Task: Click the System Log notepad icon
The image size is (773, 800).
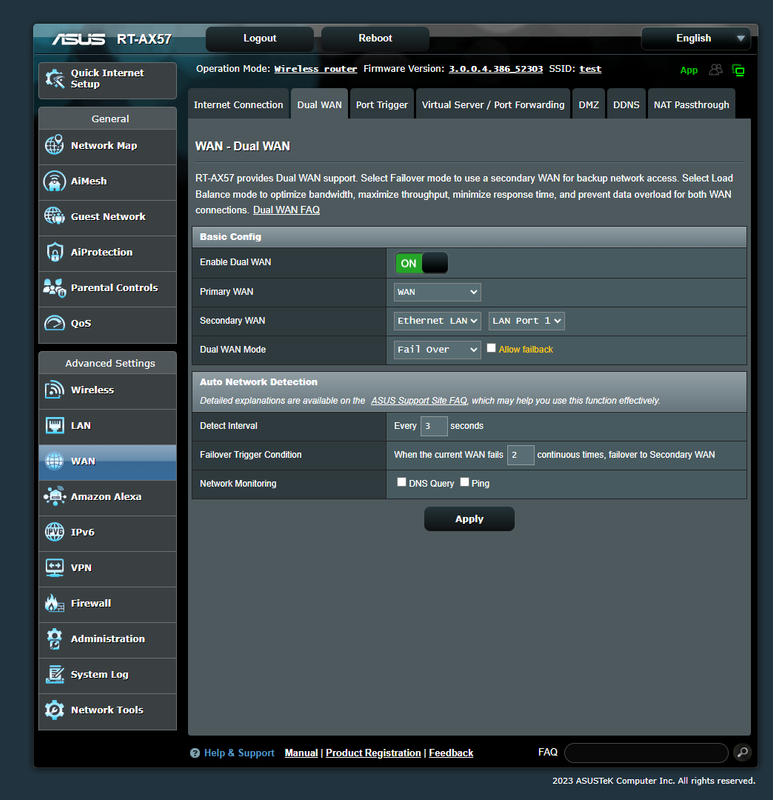Action: pos(55,674)
